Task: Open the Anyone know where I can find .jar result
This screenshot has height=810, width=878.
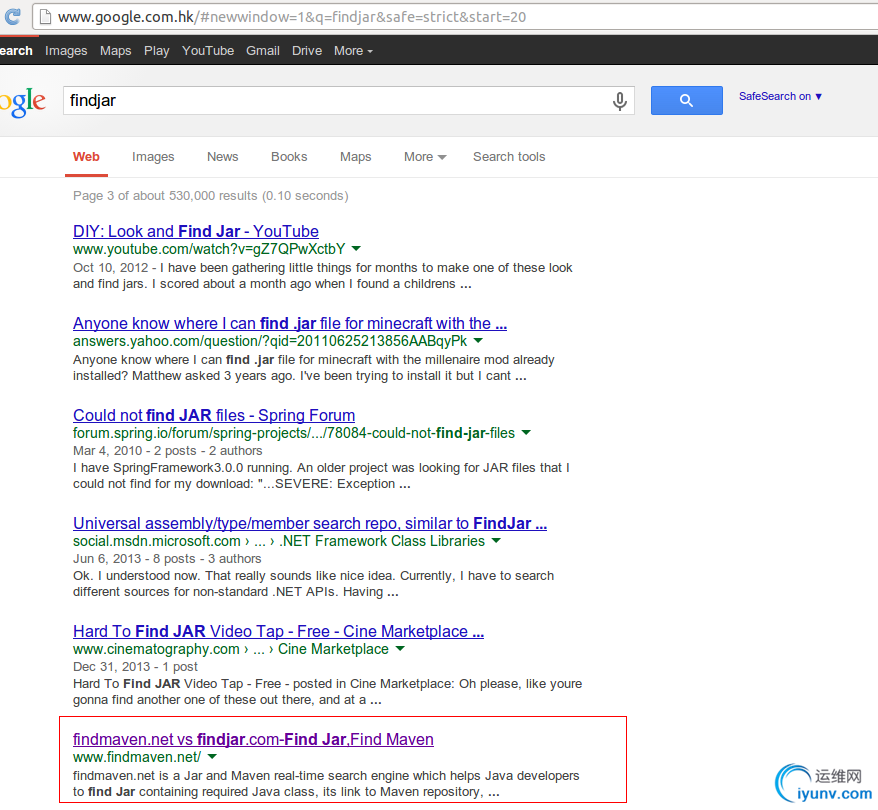Action: coord(290,323)
